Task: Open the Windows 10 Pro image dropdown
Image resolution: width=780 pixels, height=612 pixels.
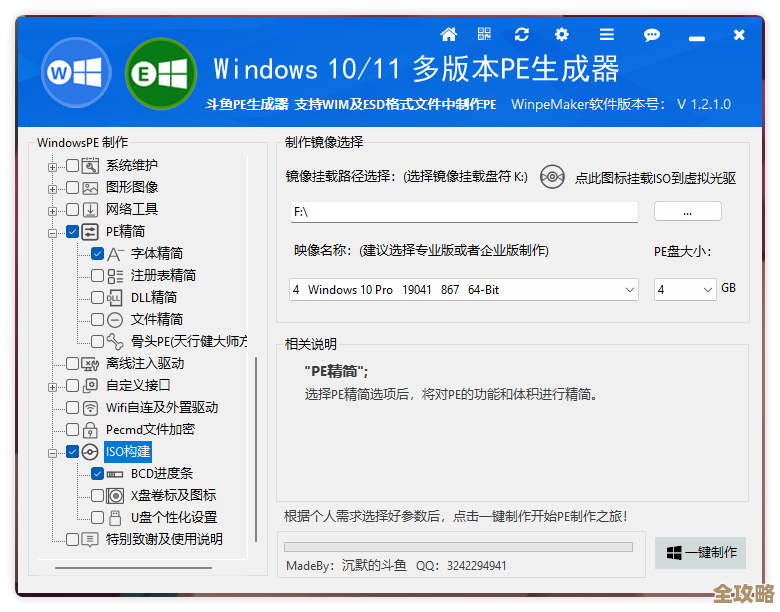Action: pyautogui.click(x=464, y=290)
